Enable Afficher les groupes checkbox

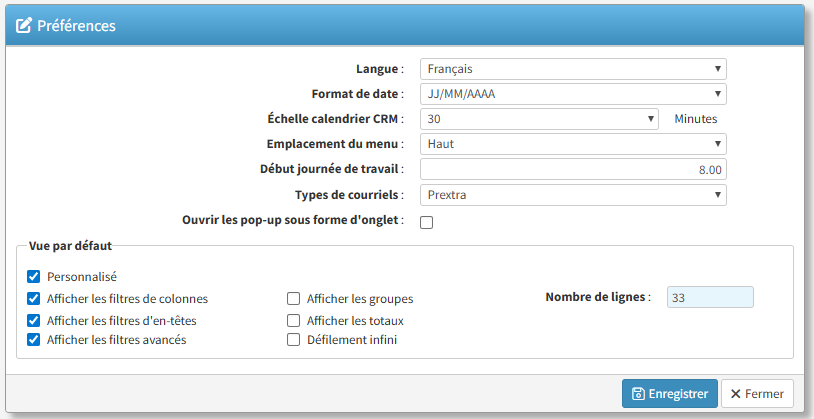coord(294,298)
